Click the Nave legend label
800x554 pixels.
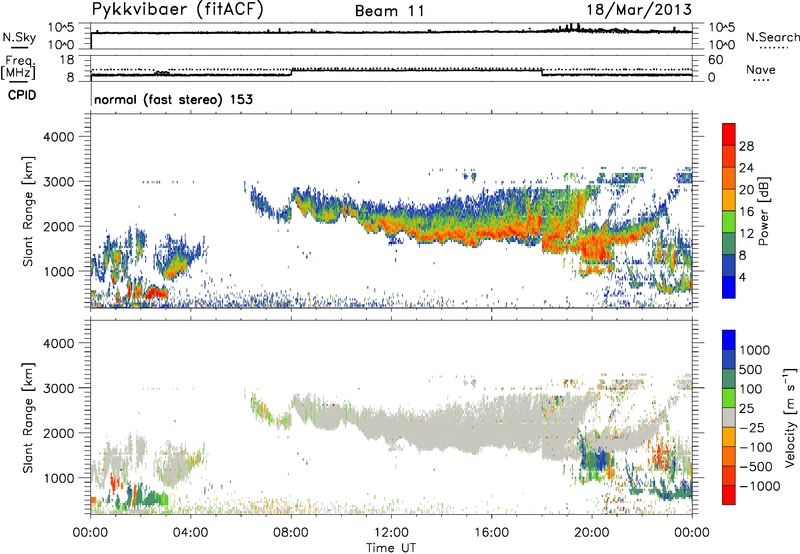point(761,70)
